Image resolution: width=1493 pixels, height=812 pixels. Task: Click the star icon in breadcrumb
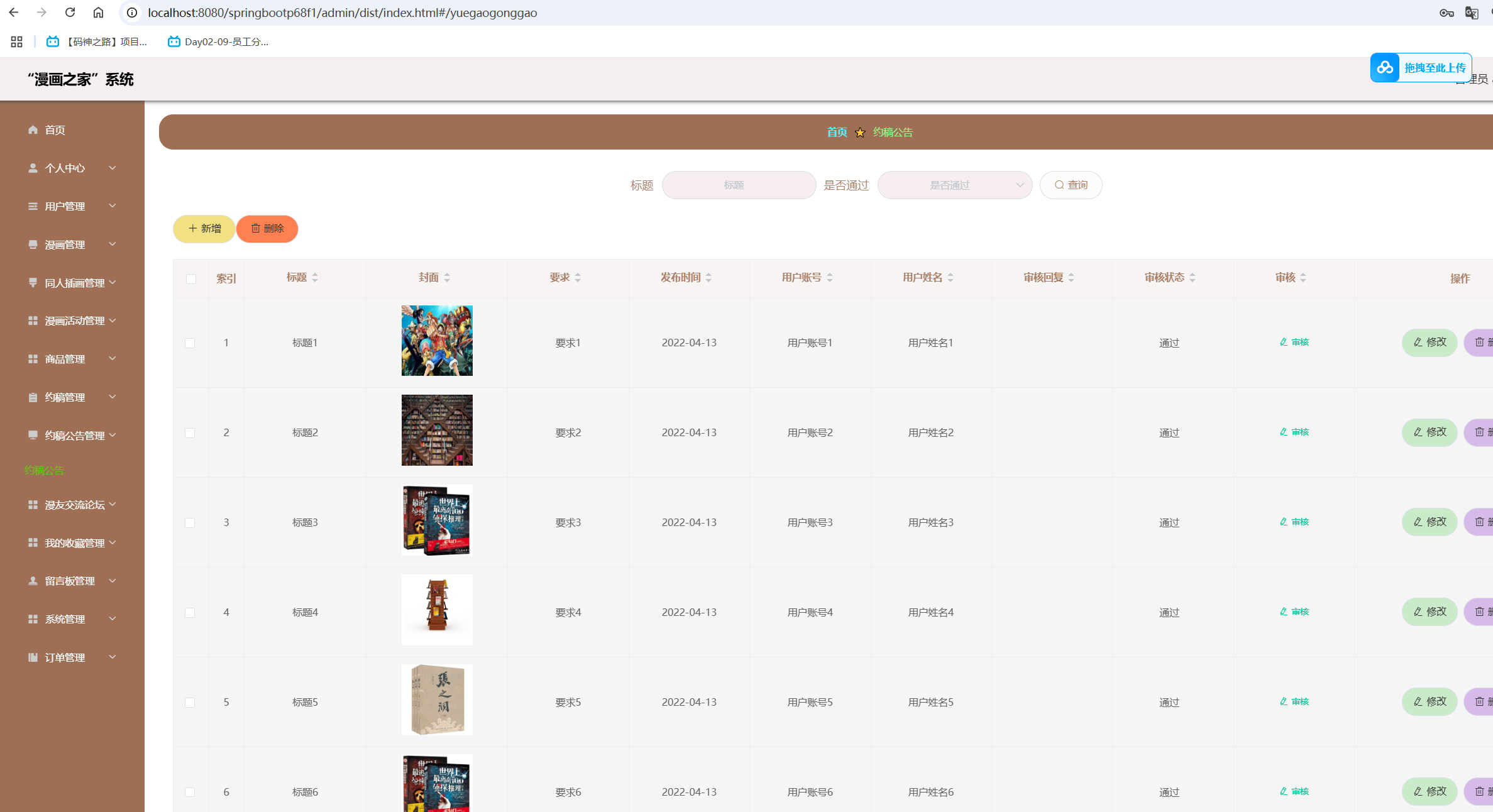click(860, 133)
